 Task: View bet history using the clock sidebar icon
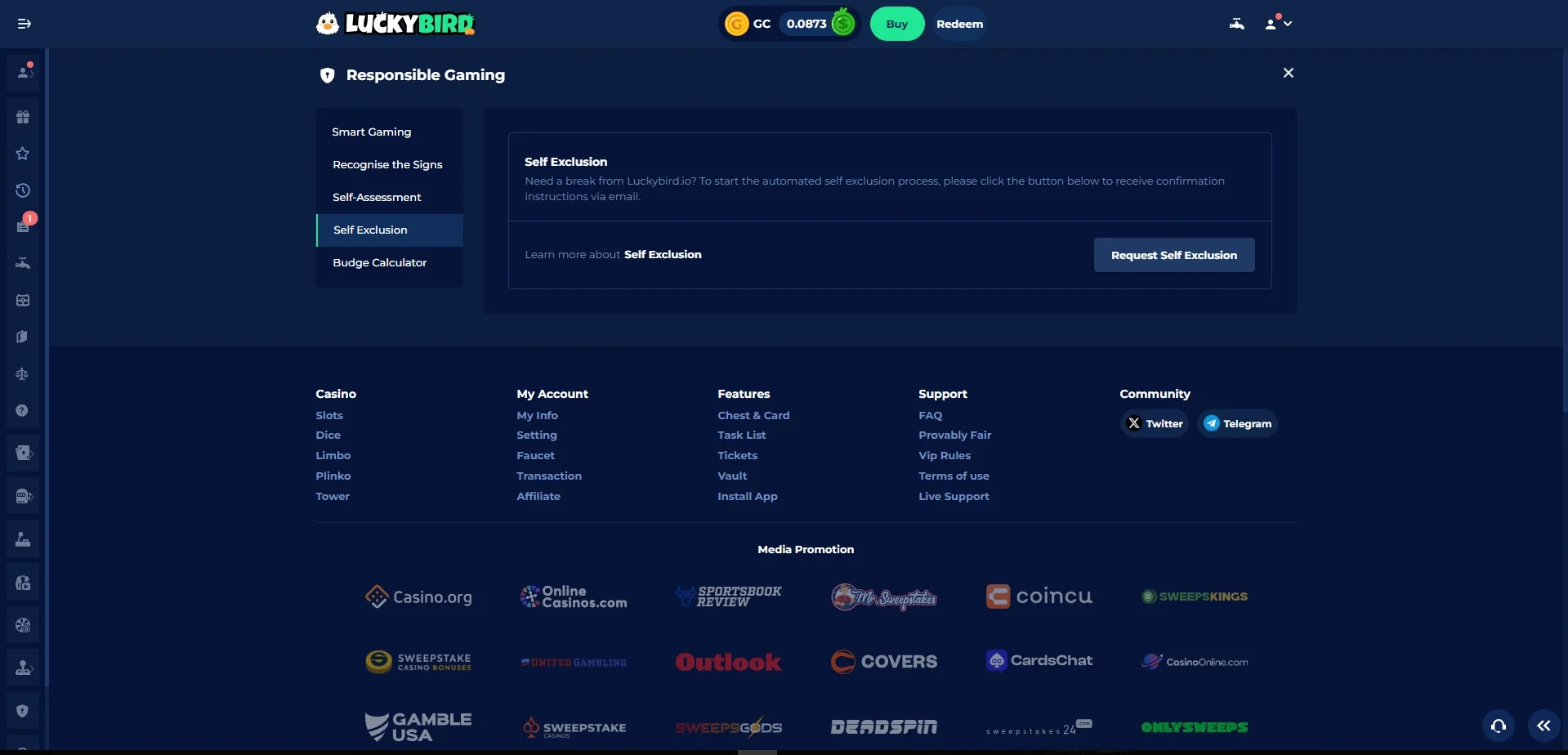click(23, 190)
